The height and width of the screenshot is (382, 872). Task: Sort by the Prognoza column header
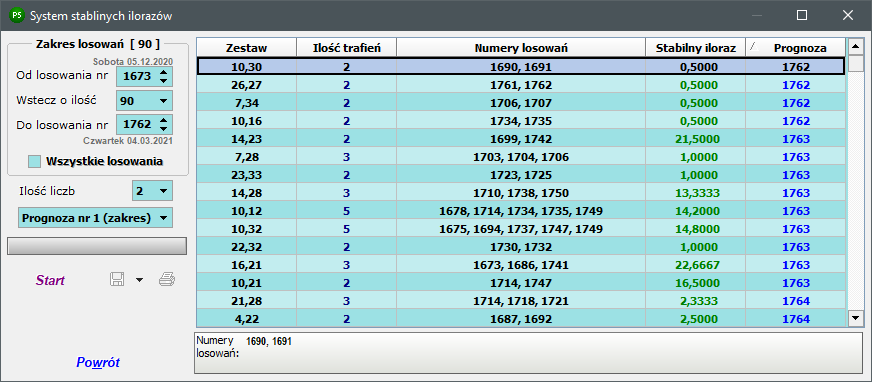(796, 48)
